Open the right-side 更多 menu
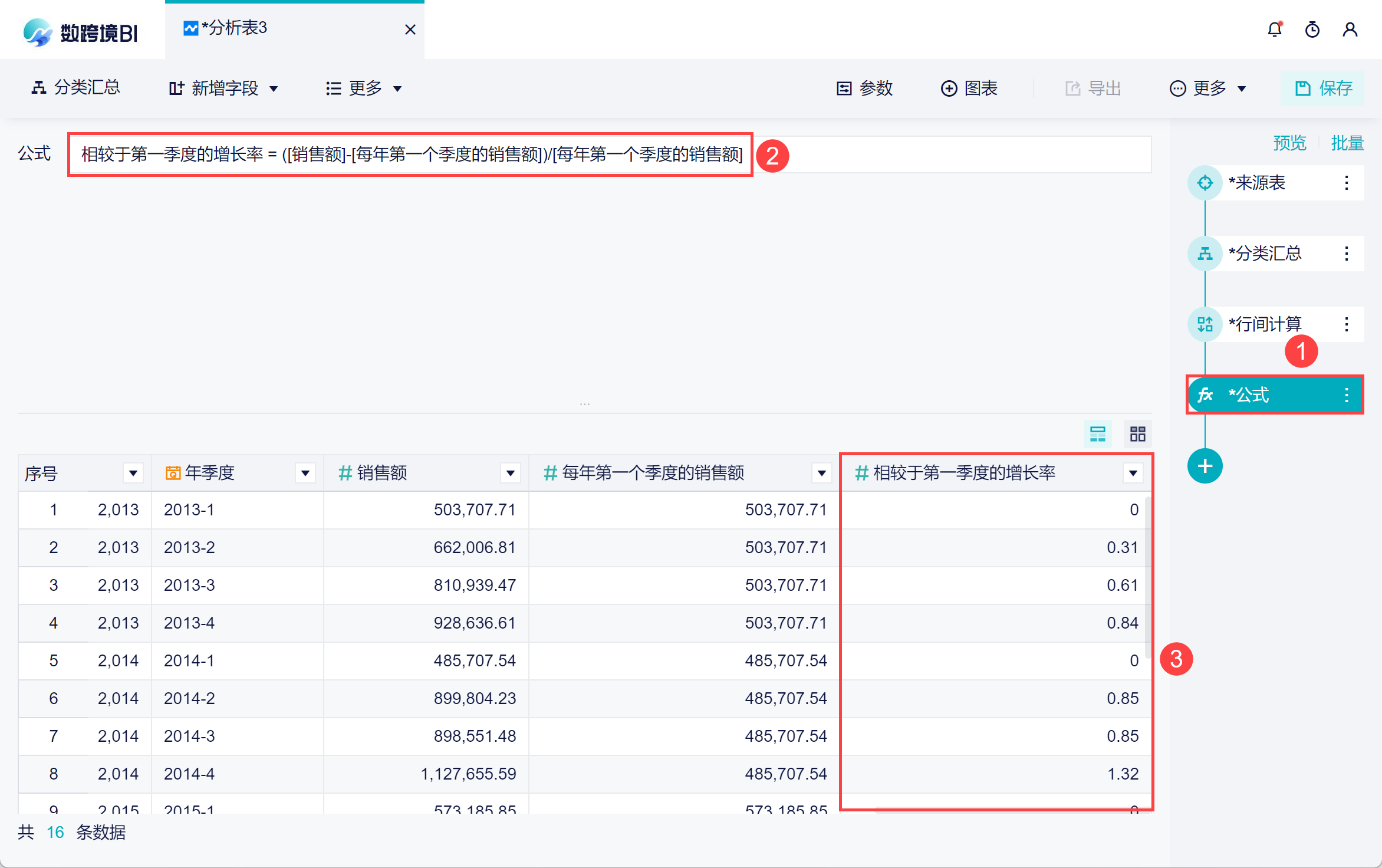 click(1208, 88)
